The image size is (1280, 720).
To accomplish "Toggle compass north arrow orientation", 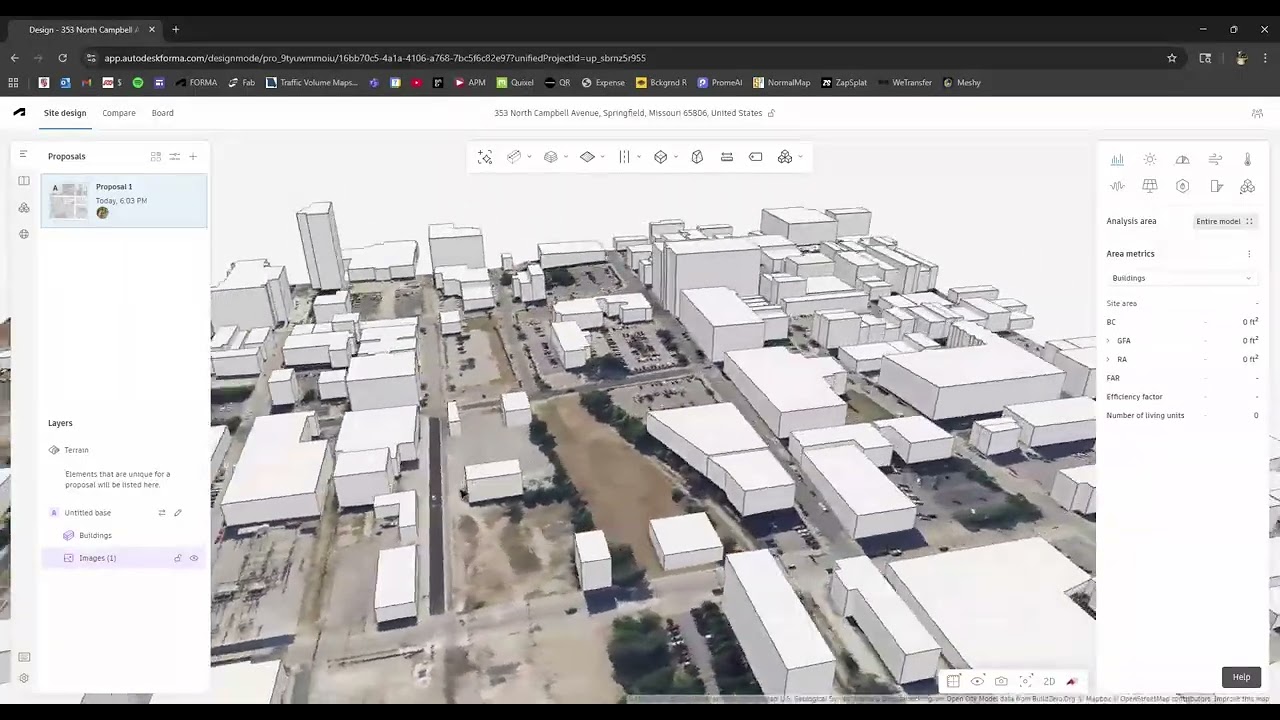I will tap(1072, 682).
